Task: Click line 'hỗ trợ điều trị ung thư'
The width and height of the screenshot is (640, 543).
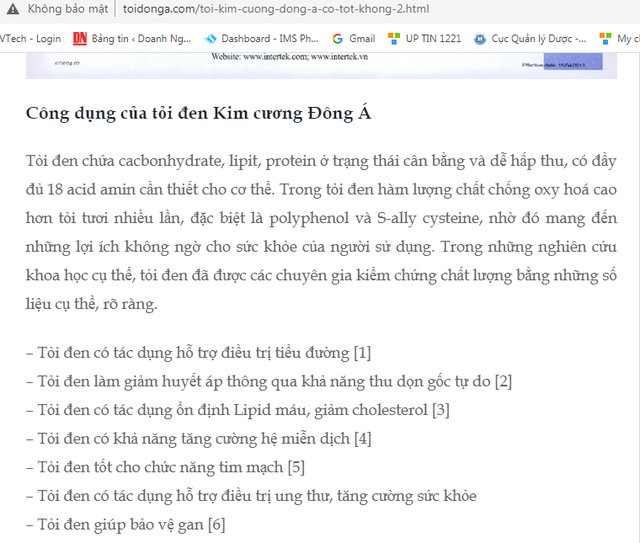Action: tap(251, 496)
